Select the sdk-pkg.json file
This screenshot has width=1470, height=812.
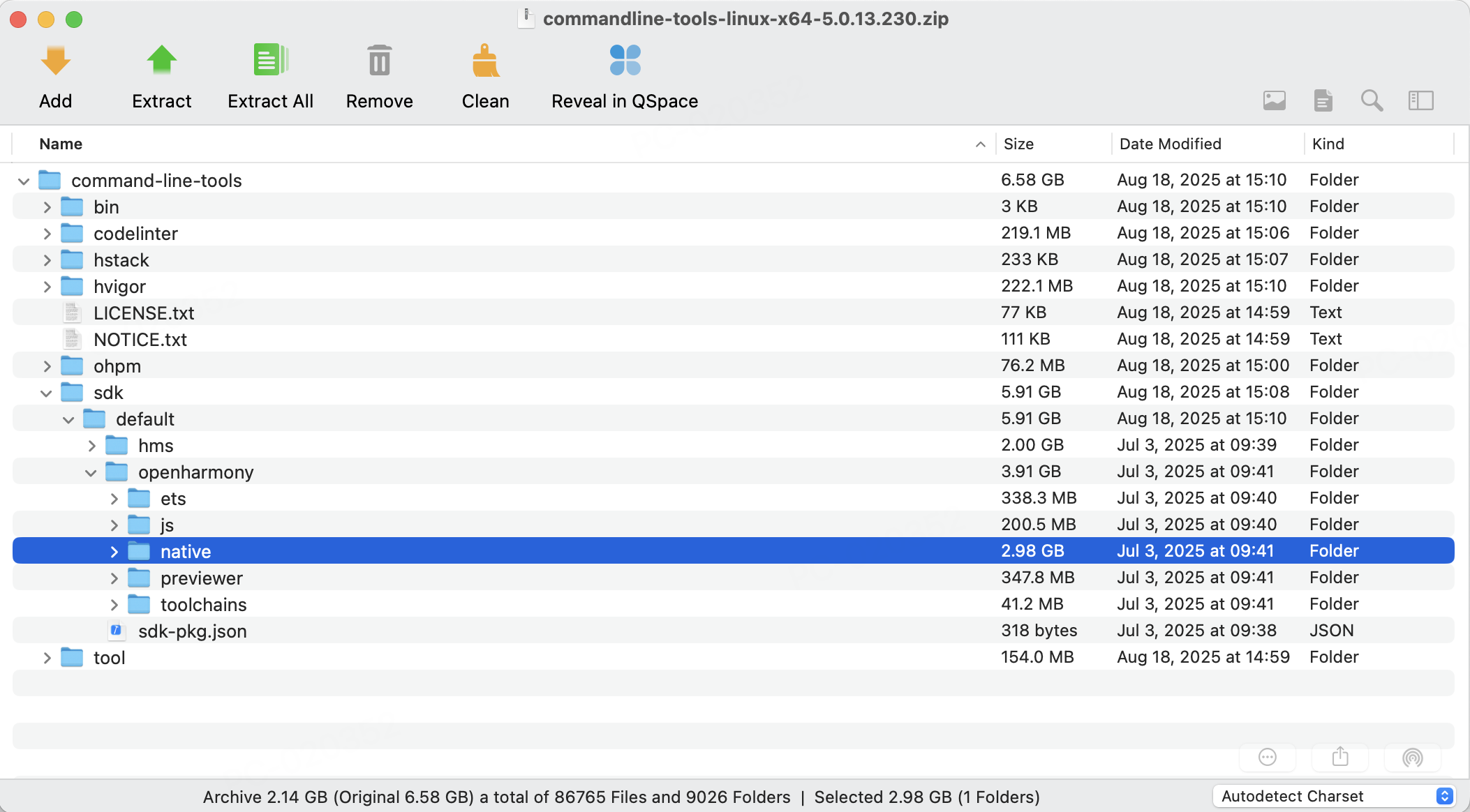pos(192,631)
